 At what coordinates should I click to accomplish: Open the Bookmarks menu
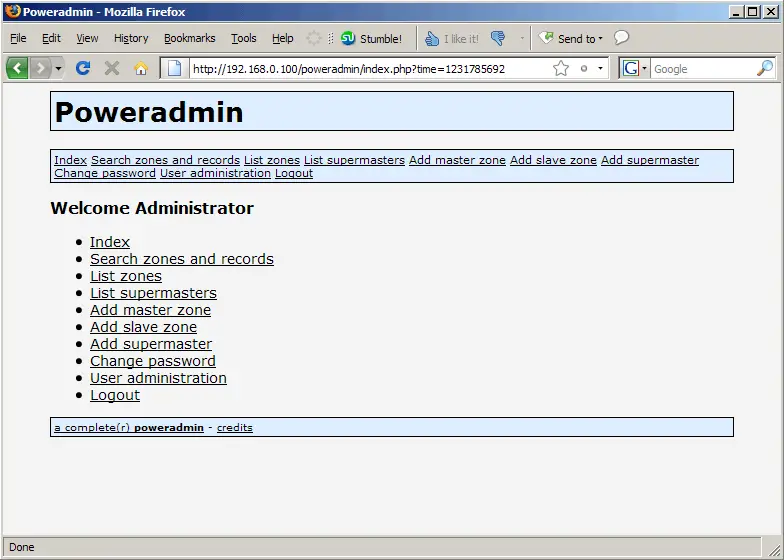click(x=190, y=38)
